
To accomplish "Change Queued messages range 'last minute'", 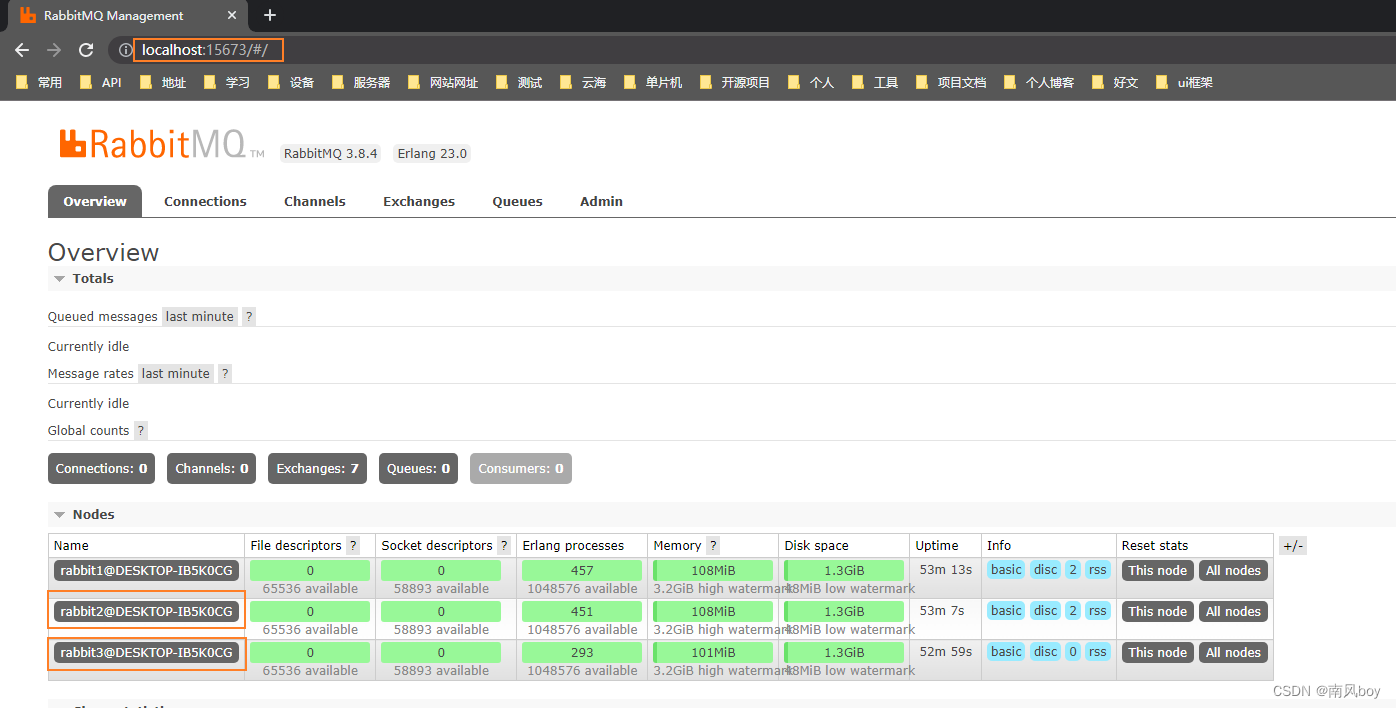I will [x=200, y=316].
